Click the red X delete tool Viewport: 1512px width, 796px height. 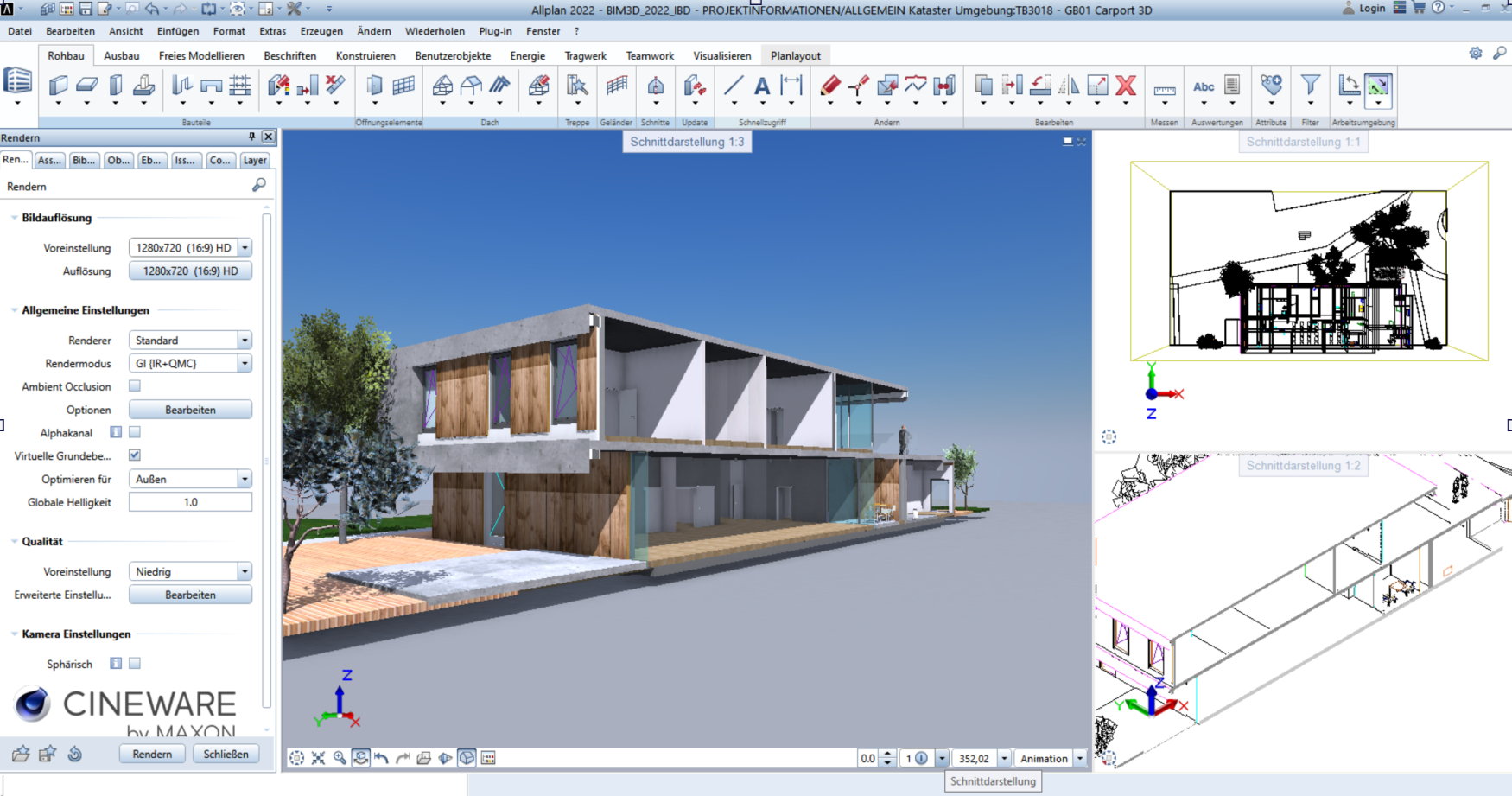(x=1125, y=86)
